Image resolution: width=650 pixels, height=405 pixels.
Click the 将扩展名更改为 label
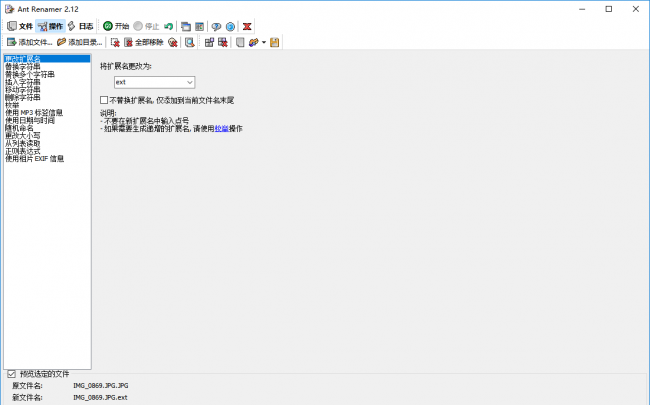126,66
